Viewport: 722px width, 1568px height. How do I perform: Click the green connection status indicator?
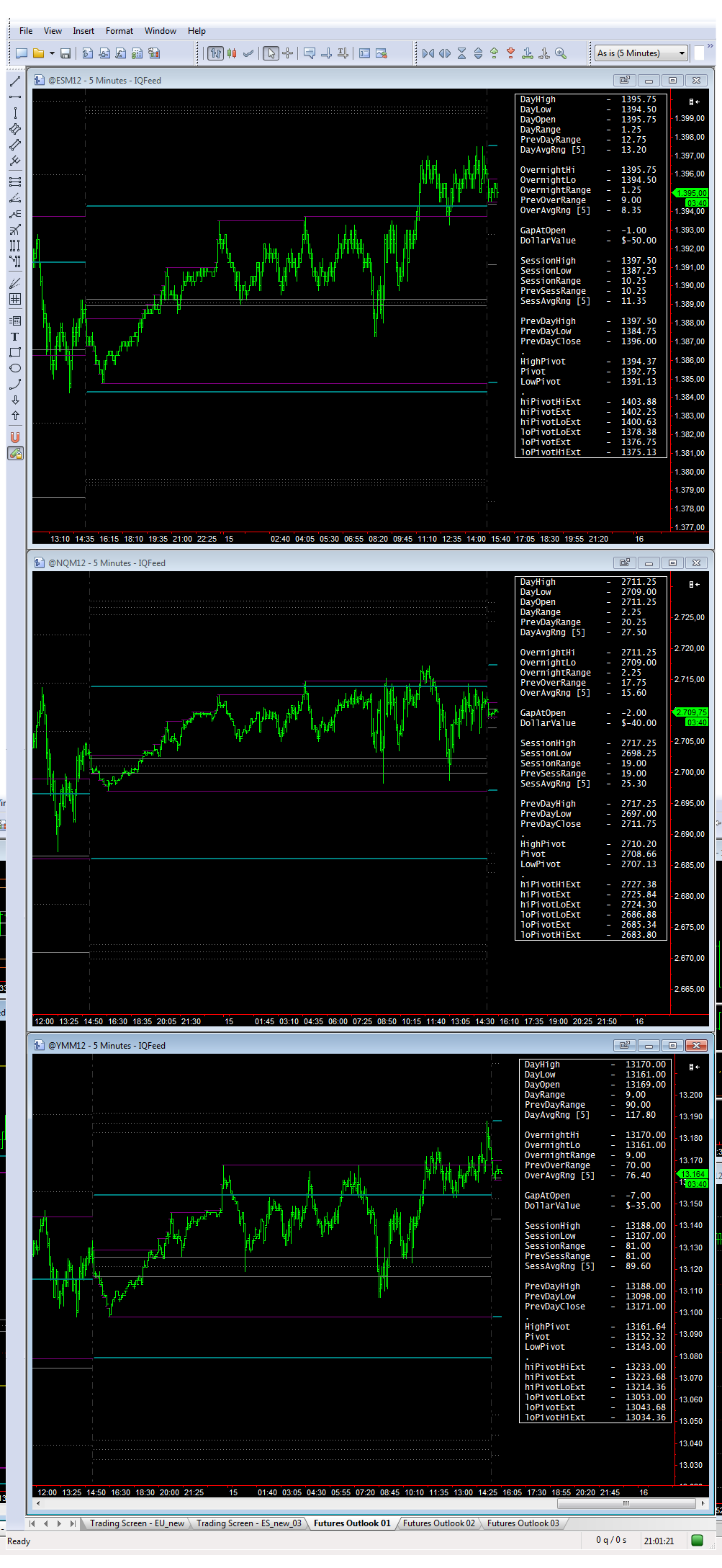(x=697, y=1541)
